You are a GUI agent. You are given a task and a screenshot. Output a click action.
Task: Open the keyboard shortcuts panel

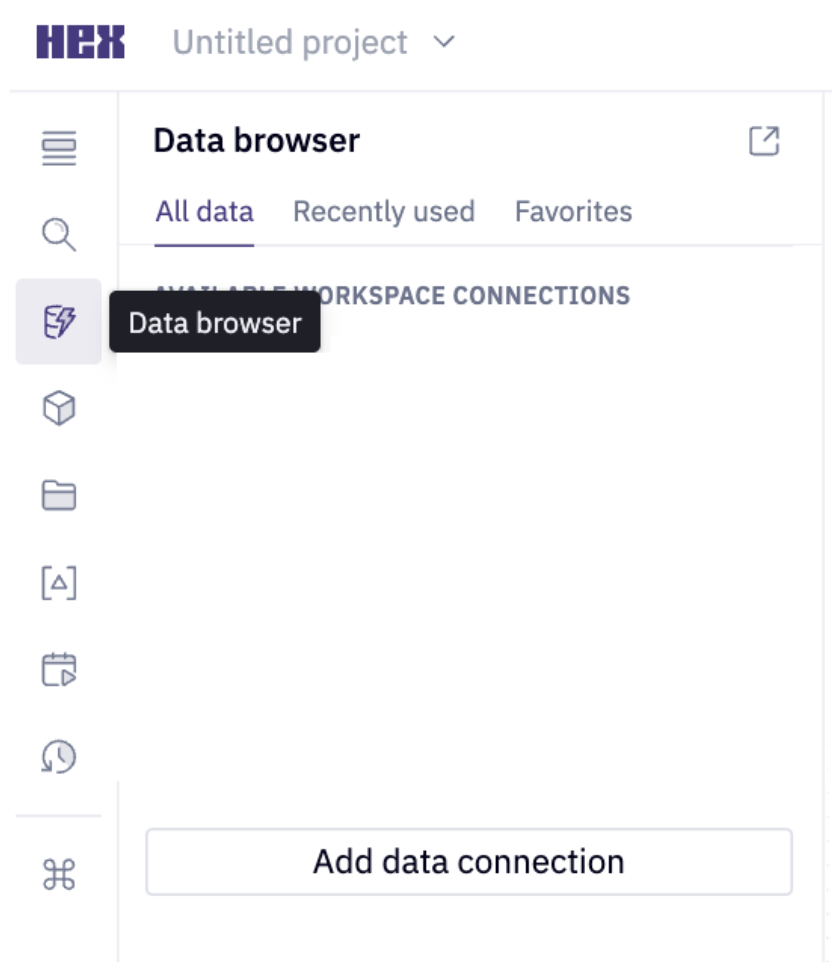pyautogui.click(x=60, y=873)
